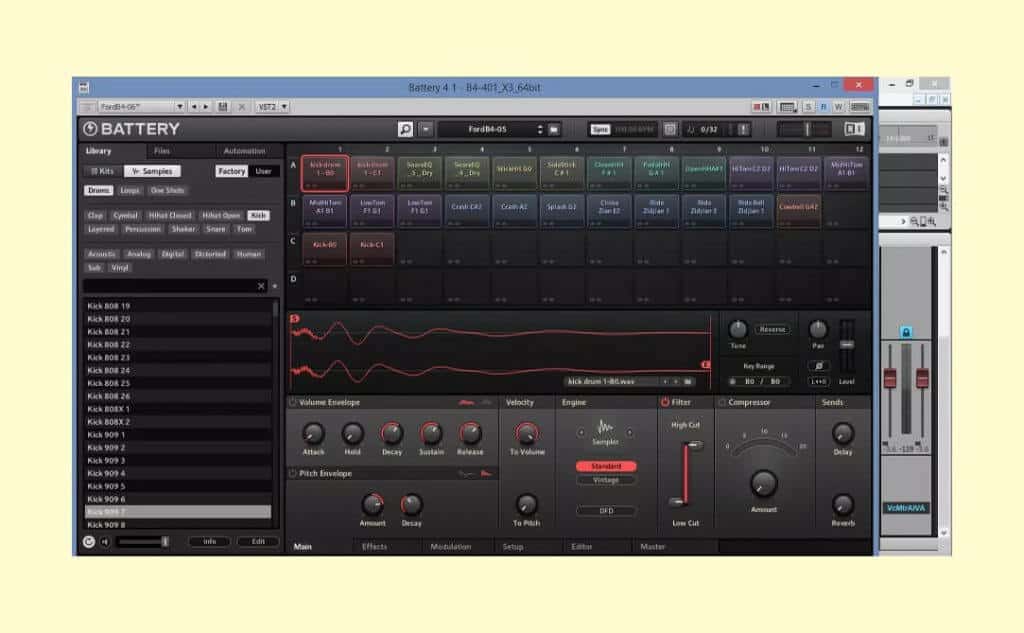The image size is (1024, 633).
Task: Select the Snare tag
Action: (216, 229)
